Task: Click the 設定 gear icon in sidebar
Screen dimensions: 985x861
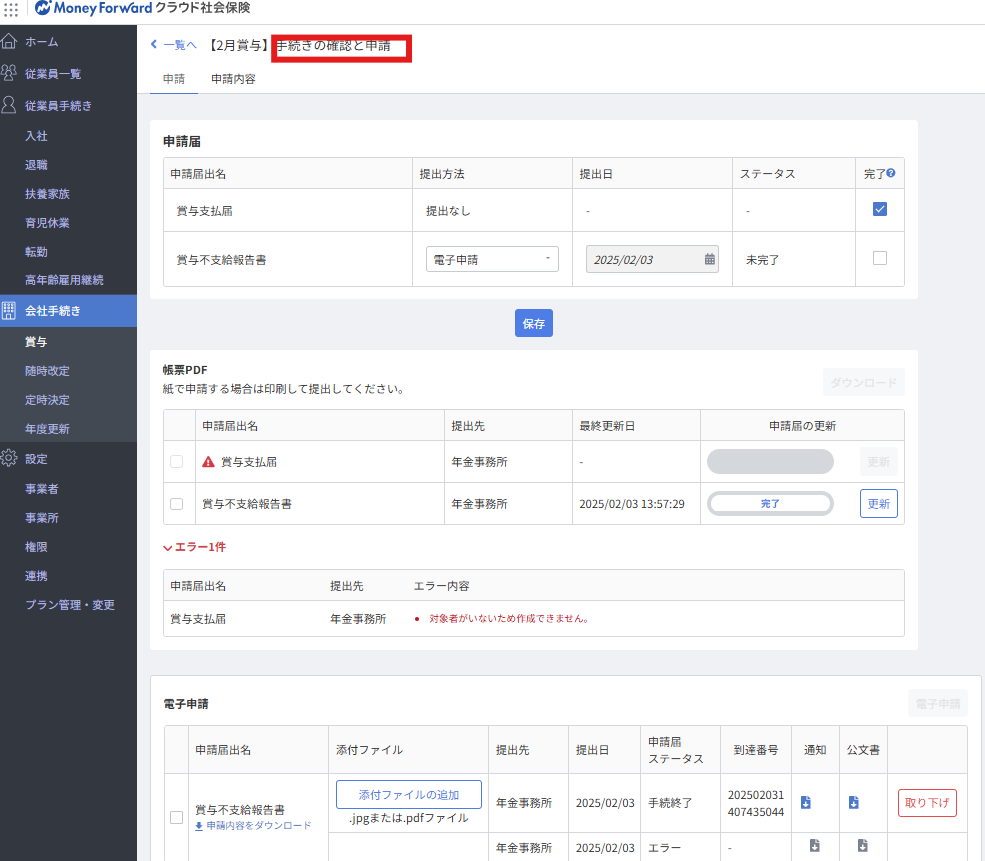Action: pos(10,459)
